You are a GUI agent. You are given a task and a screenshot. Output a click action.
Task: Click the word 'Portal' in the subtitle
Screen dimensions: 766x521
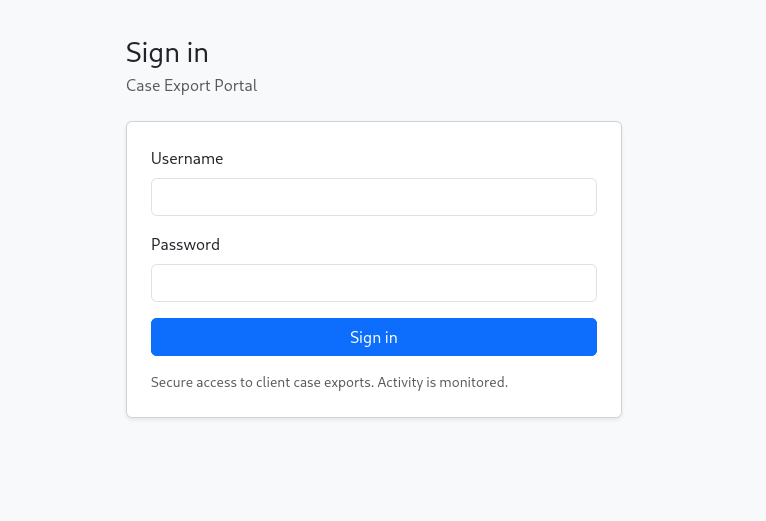(235, 86)
